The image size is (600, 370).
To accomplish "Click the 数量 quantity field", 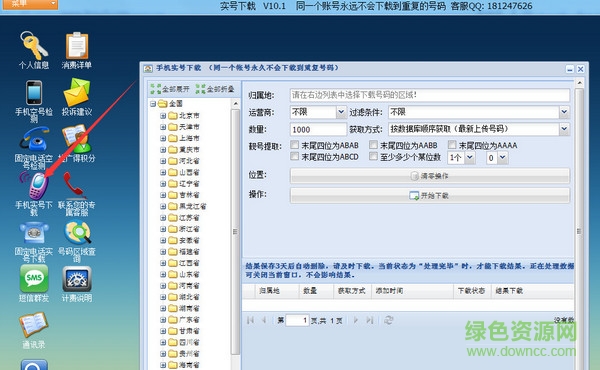I will click(318, 129).
